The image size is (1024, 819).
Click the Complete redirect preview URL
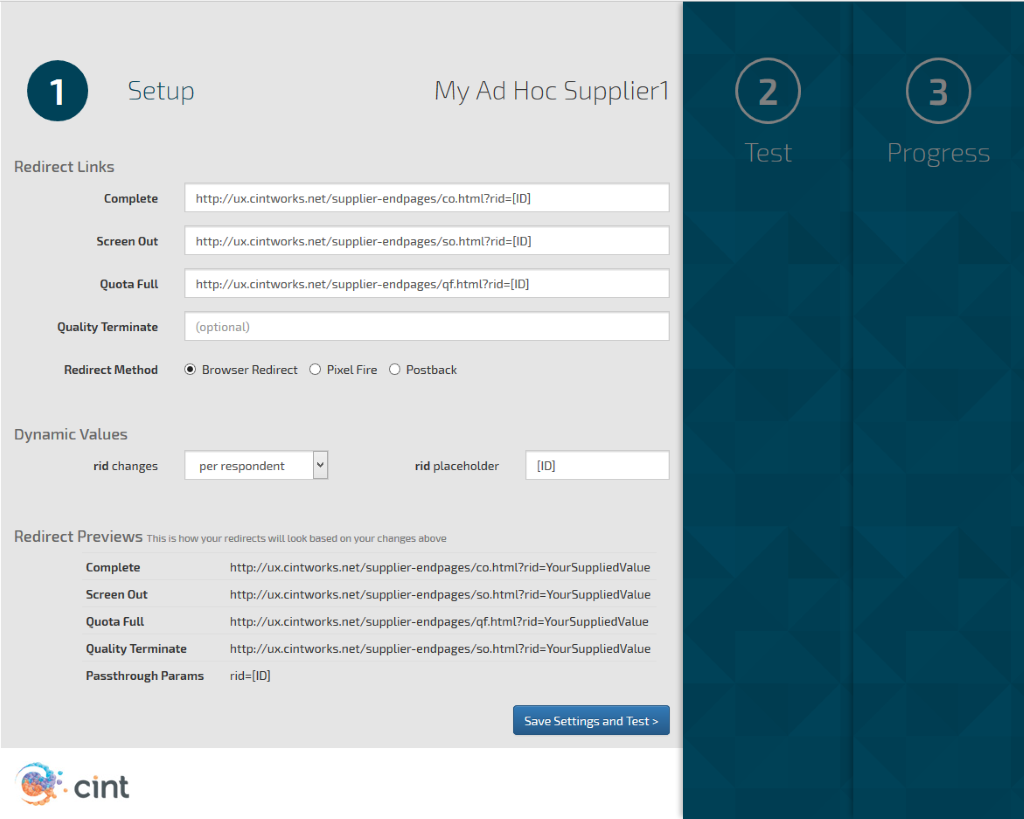click(440, 567)
